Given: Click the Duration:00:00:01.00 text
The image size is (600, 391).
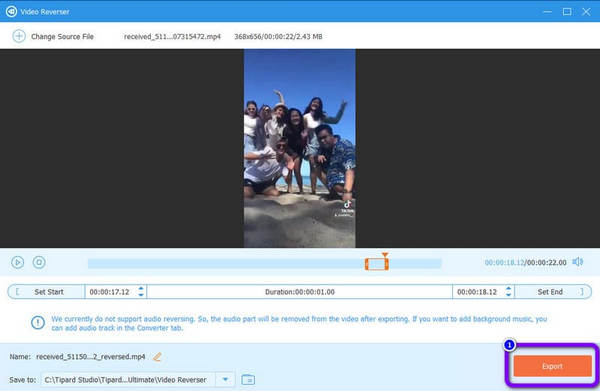Looking at the screenshot, I should click(300, 292).
